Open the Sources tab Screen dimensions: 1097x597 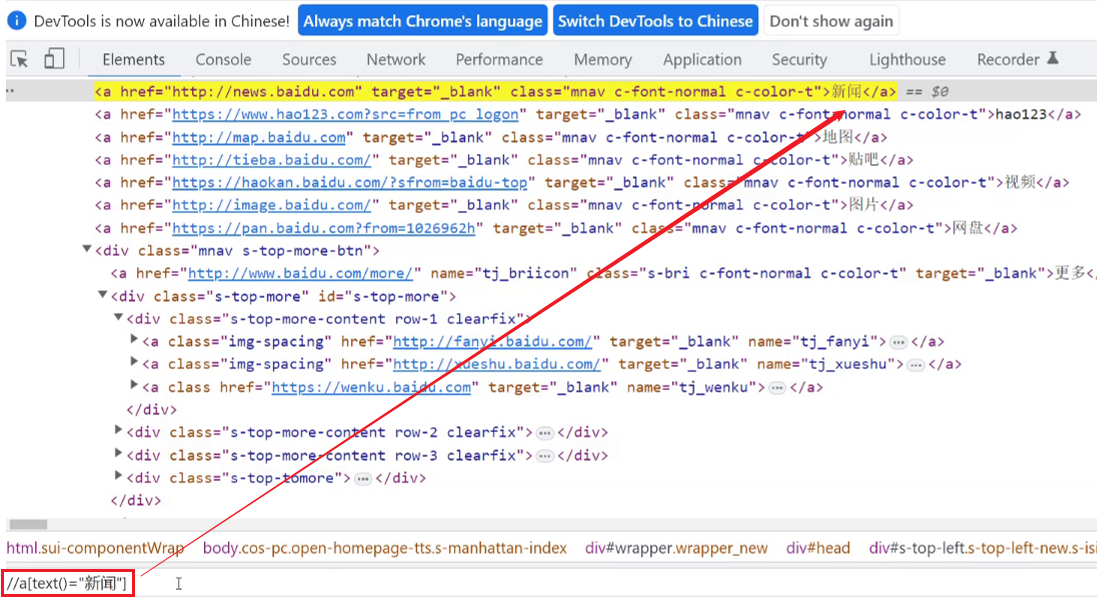(309, 59)
